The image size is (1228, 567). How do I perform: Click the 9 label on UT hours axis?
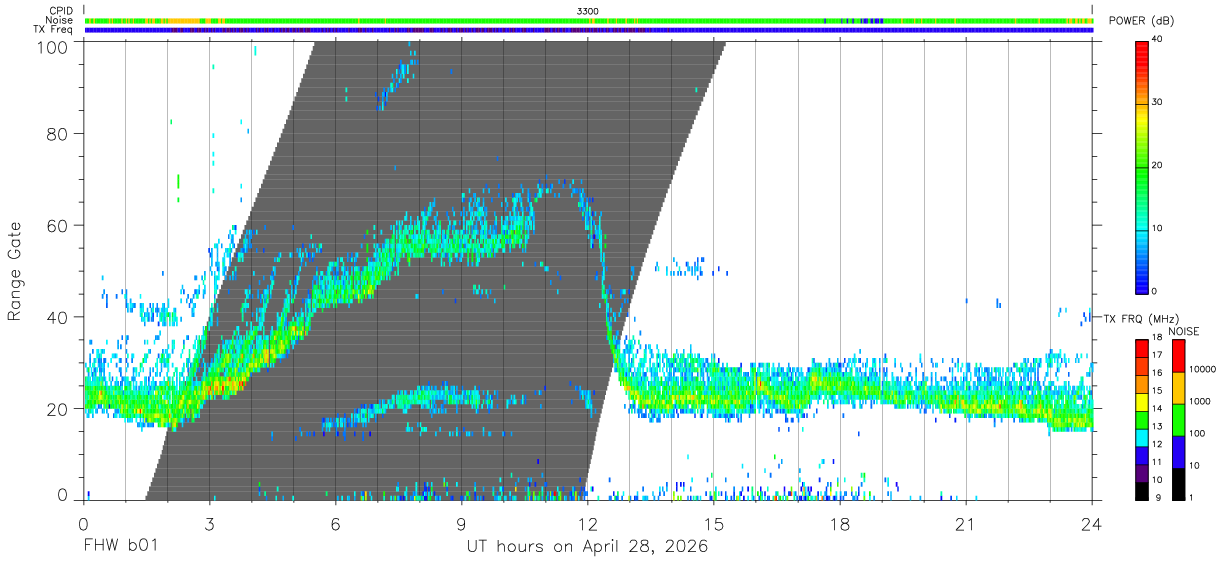point(461,524)
